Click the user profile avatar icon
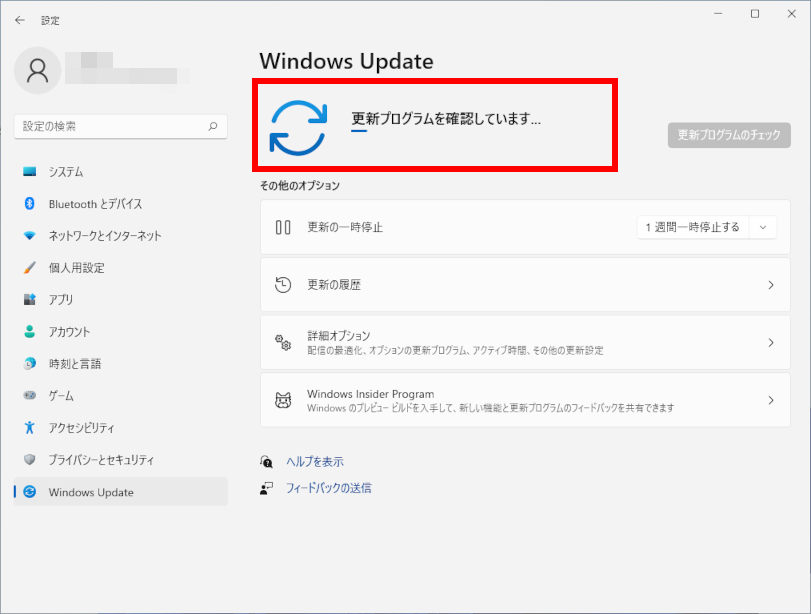The image size is (811, 614). pyautogui.click(x=38, y=70)
